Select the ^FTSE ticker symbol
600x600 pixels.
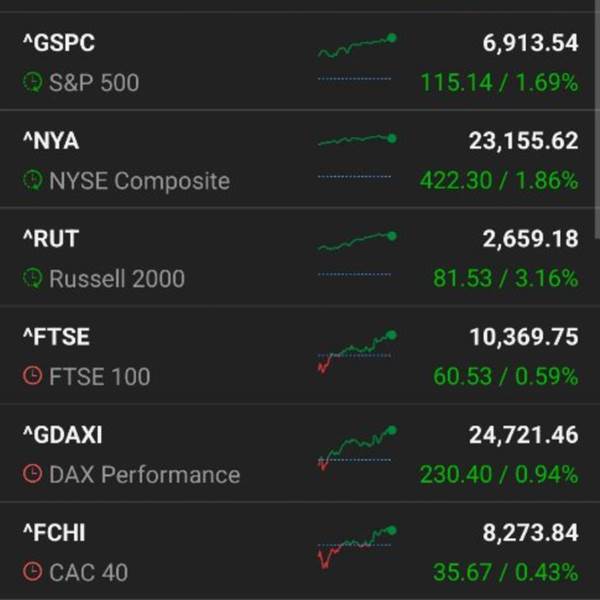[x=57, y=337]
